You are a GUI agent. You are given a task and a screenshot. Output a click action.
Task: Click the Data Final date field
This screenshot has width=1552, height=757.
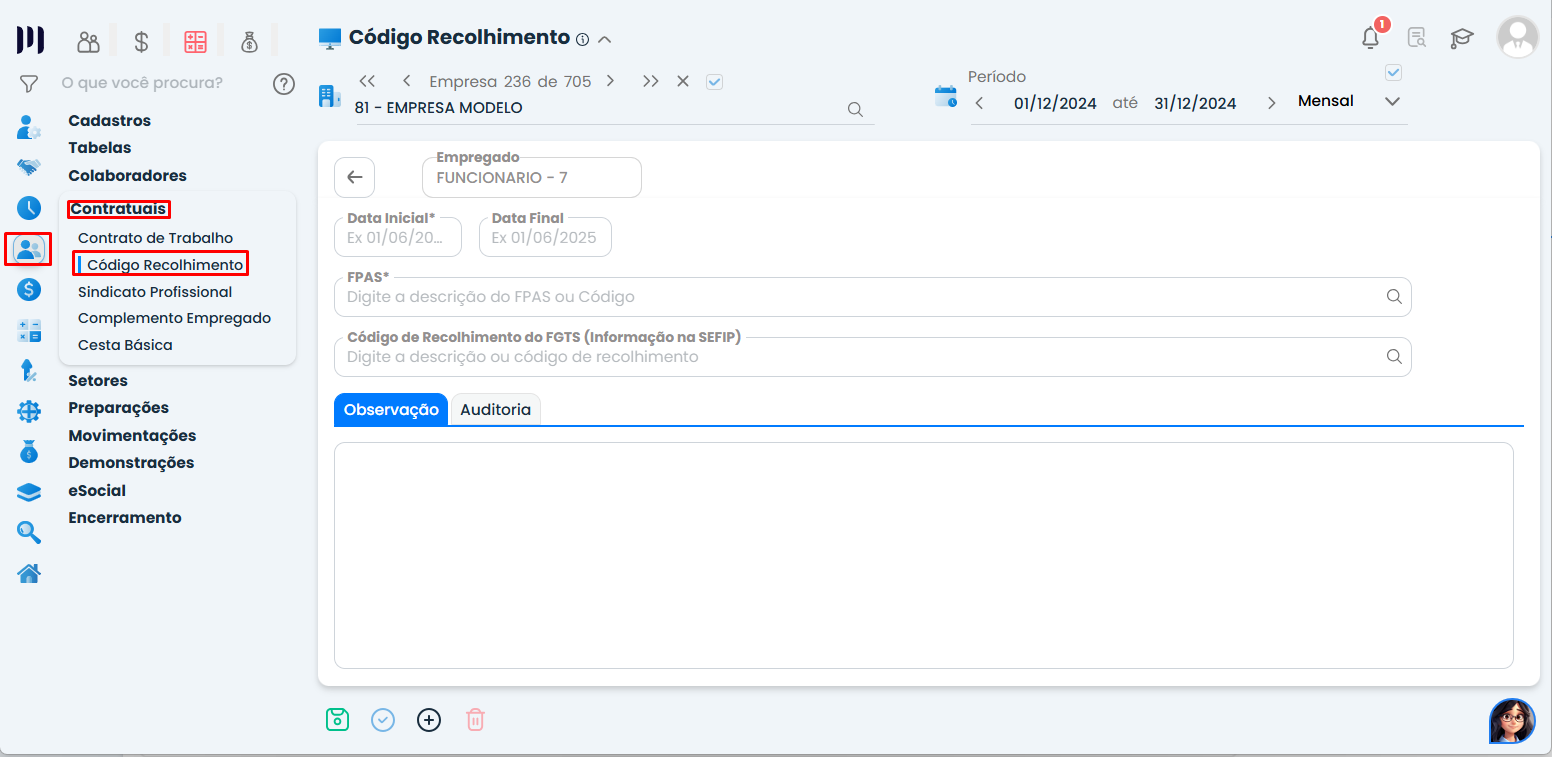click(x=545, y=237)
